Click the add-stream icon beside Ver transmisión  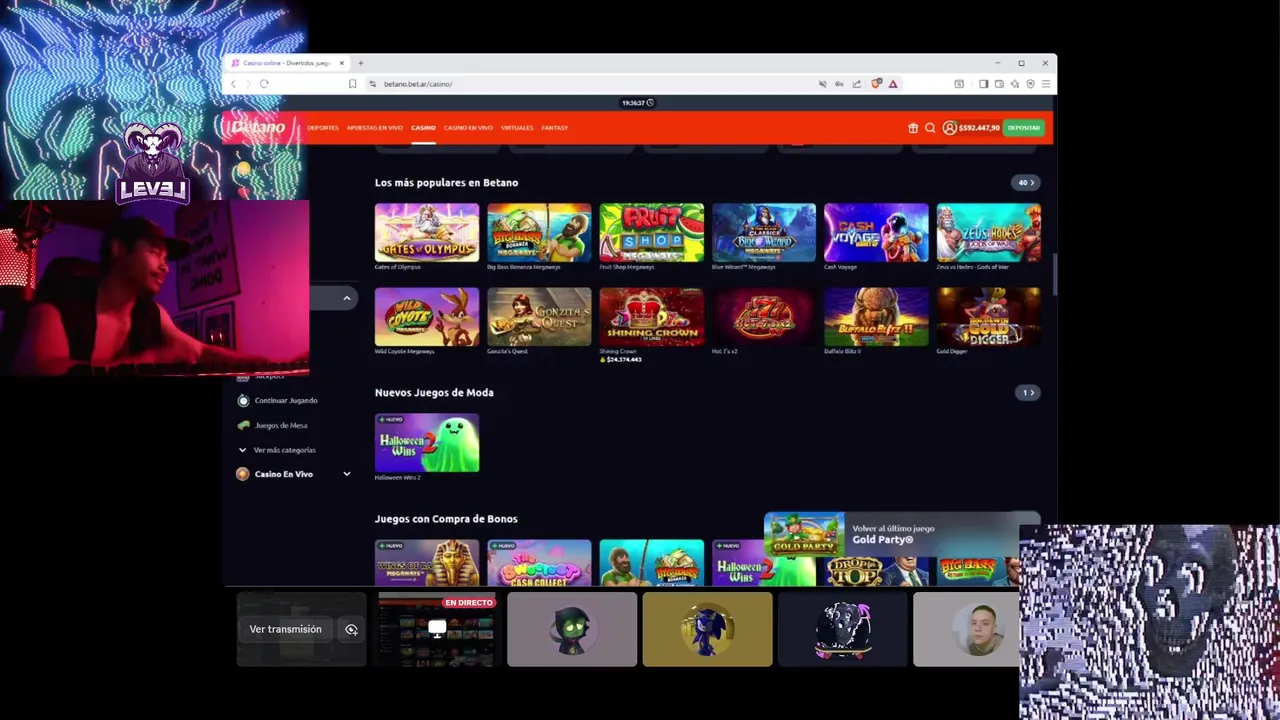[x=351, y=629]
